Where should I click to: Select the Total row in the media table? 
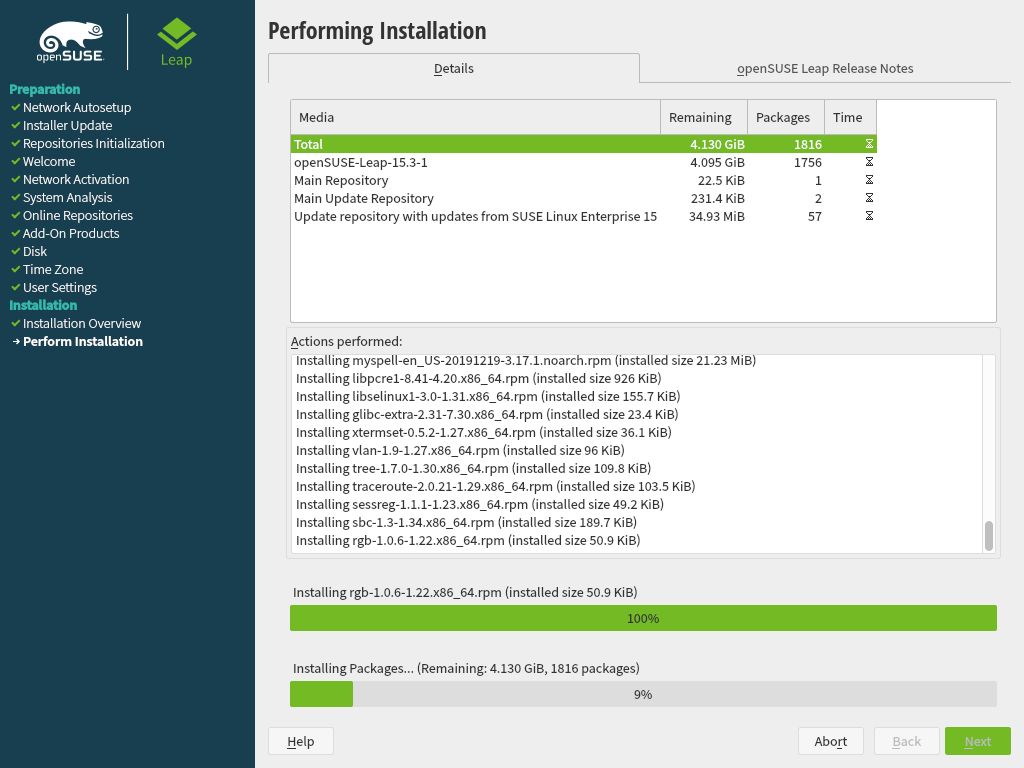584,144
